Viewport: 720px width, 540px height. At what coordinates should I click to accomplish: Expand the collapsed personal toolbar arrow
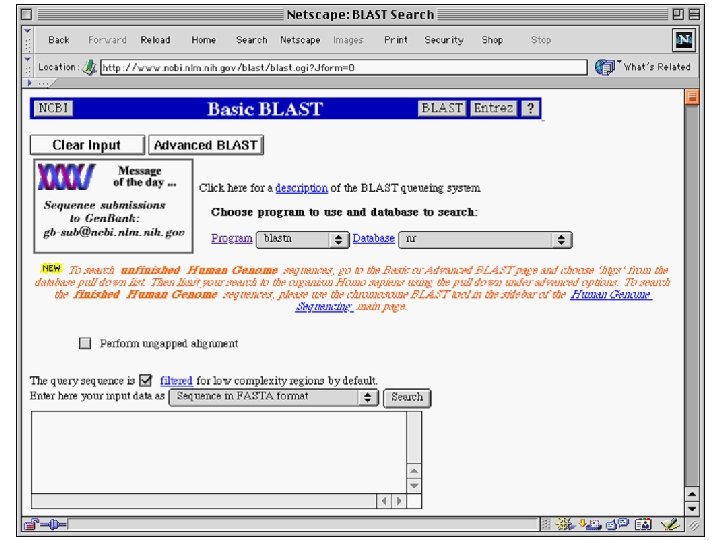(30, 83)
